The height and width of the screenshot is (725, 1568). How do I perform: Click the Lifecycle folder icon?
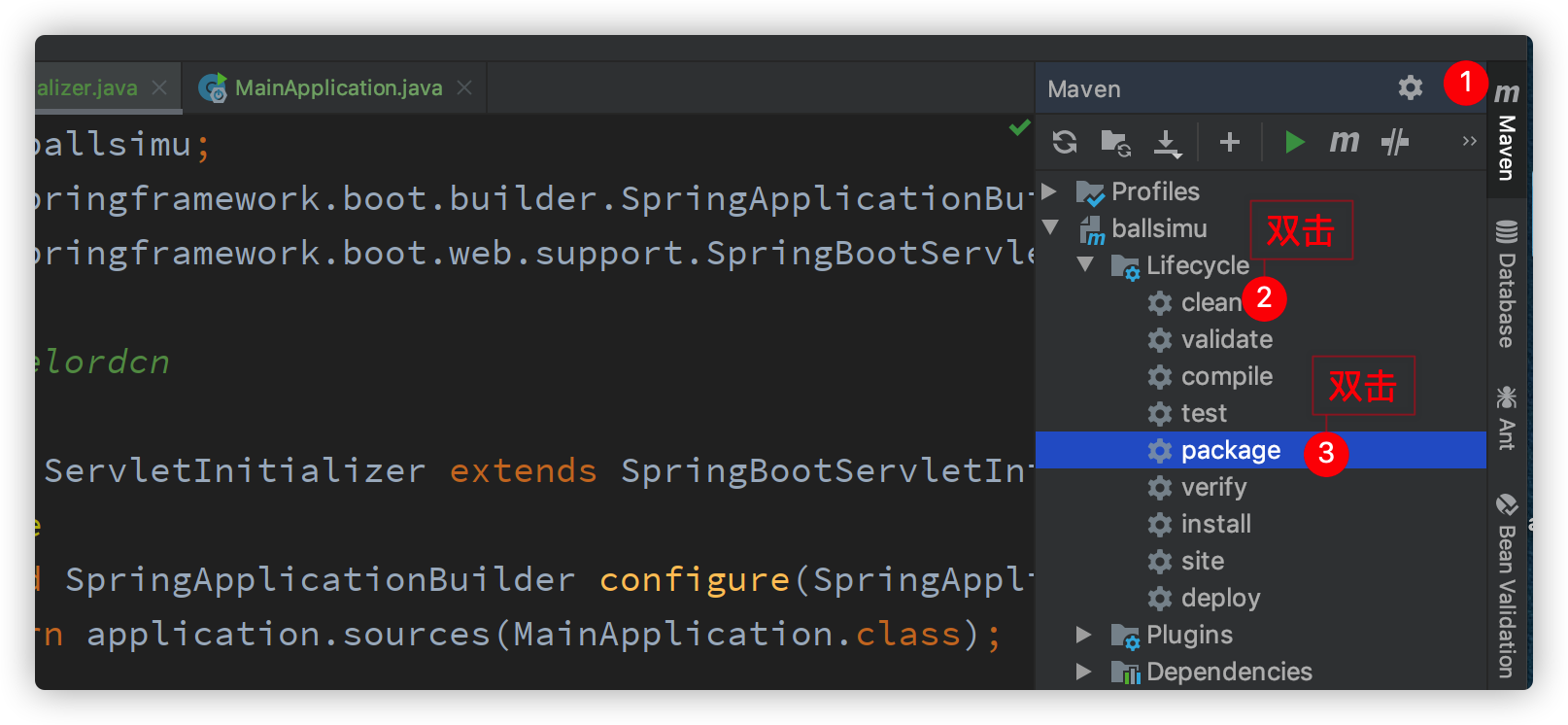coord(1125,266)
